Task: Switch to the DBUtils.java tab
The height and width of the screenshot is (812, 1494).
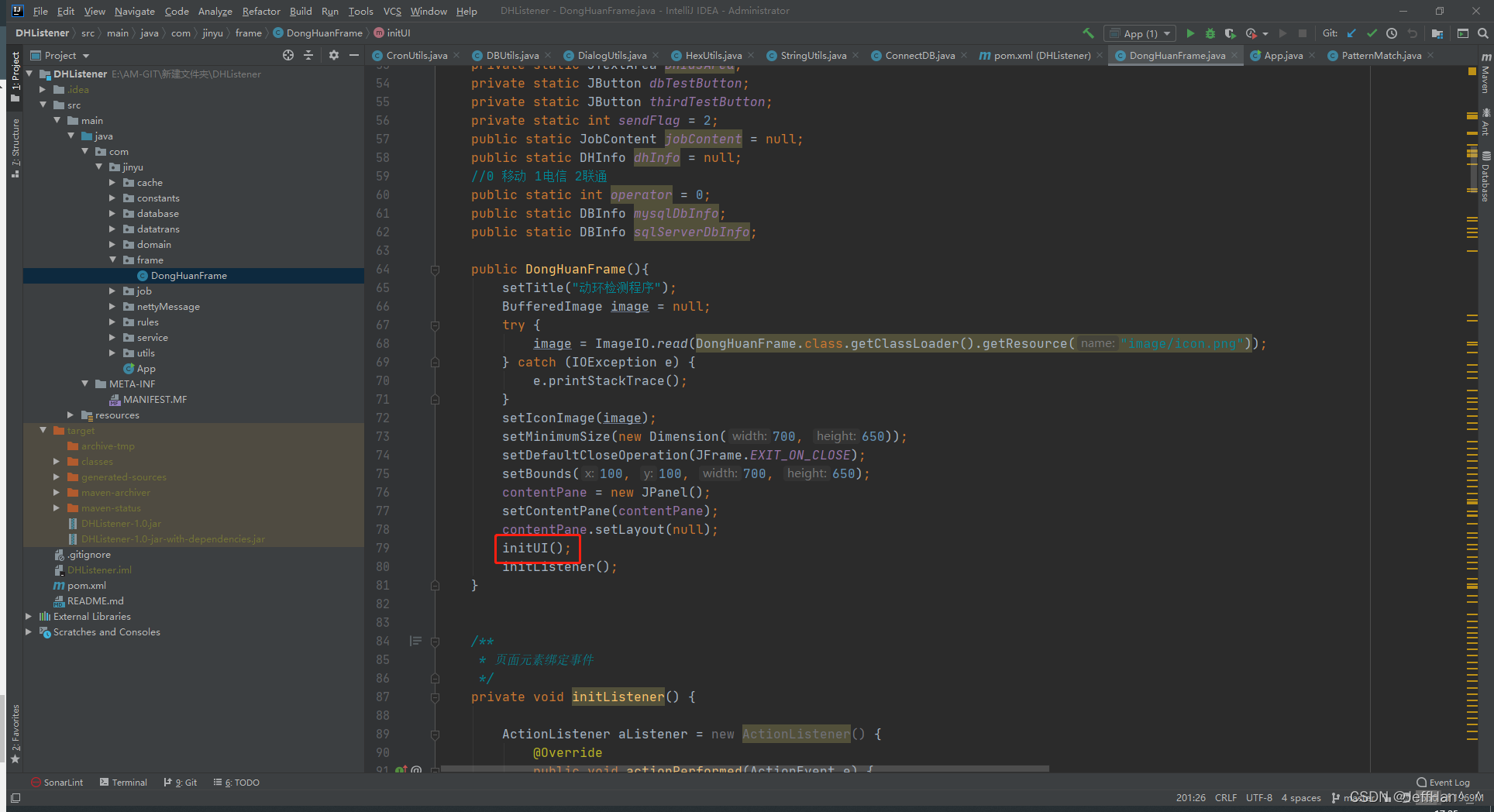Action: pos(510,55)
